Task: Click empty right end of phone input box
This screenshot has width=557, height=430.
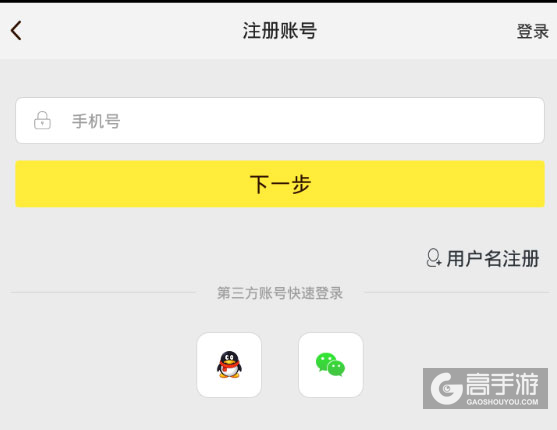Action: 497,120
